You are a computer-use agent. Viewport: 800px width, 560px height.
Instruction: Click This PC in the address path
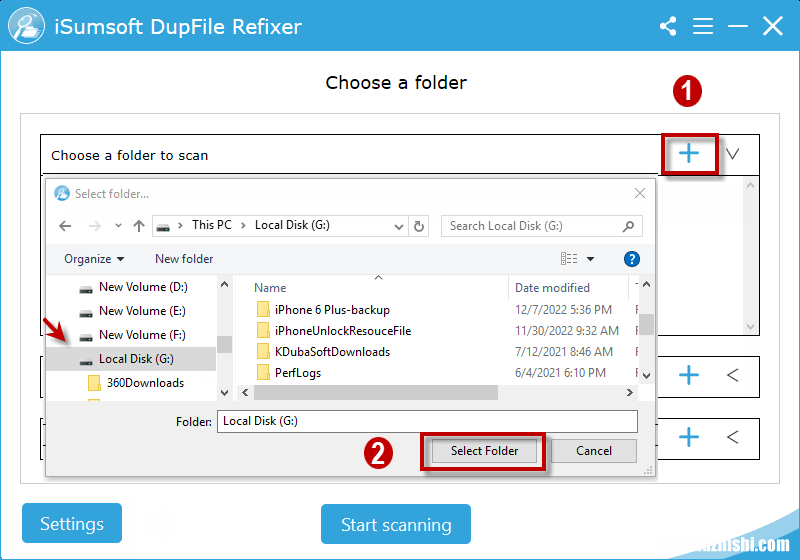pos(212,225)
